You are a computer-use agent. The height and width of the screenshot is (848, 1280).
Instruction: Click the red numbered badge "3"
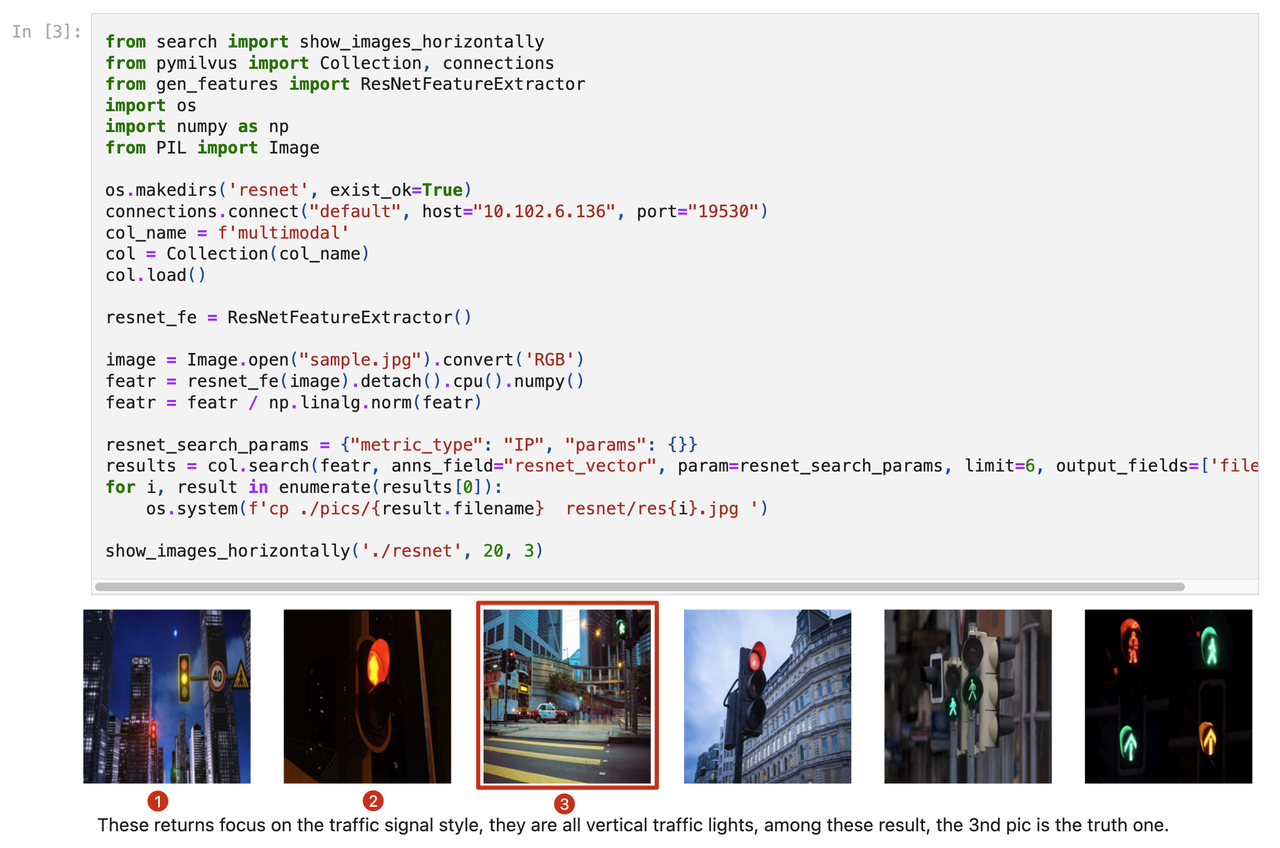click(563, 800)
